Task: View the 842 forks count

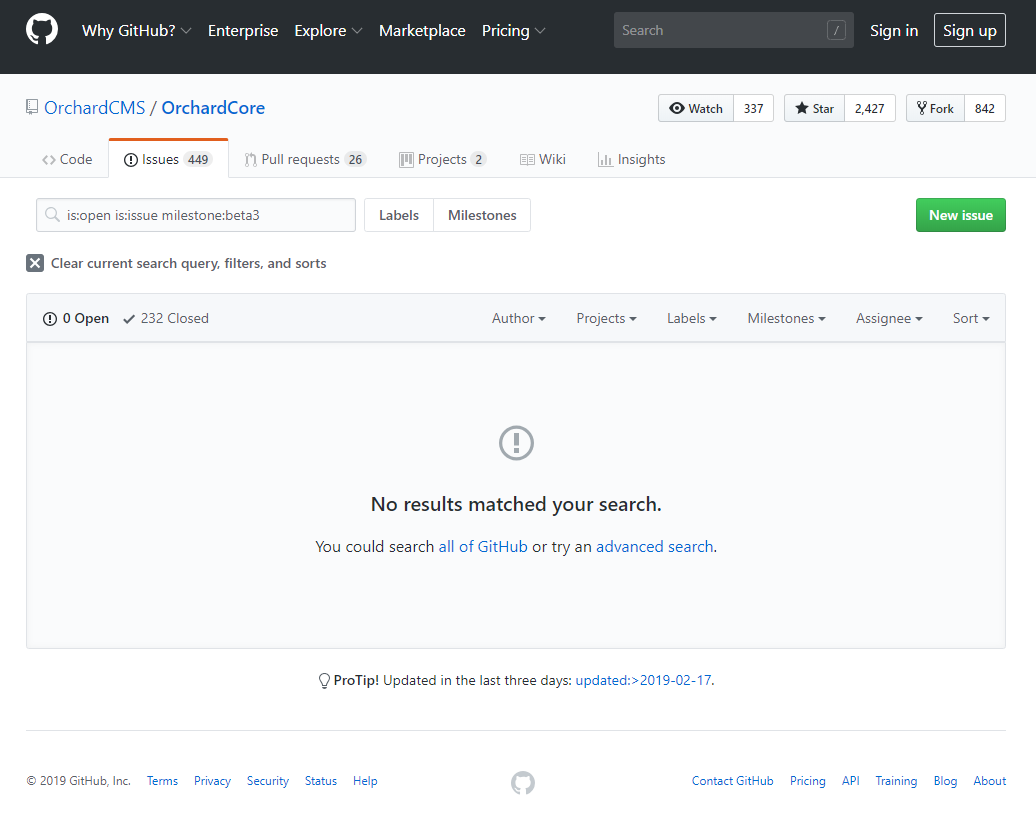Action: (x=984, y=108)
